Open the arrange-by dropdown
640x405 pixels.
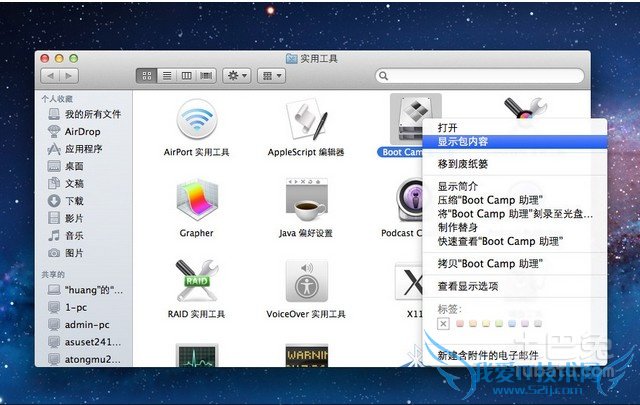[271, 76]
